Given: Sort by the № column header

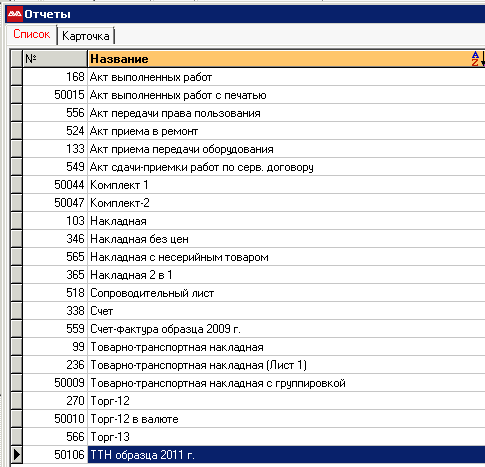Looking at the screenshot, I should click(x=55, y=59).
